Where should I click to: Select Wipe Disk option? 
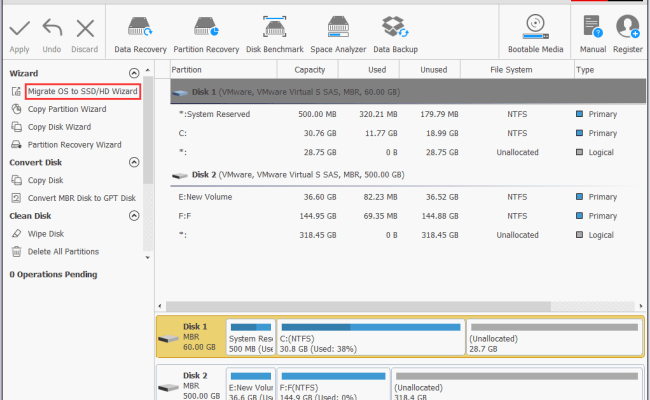pos(46,234)
